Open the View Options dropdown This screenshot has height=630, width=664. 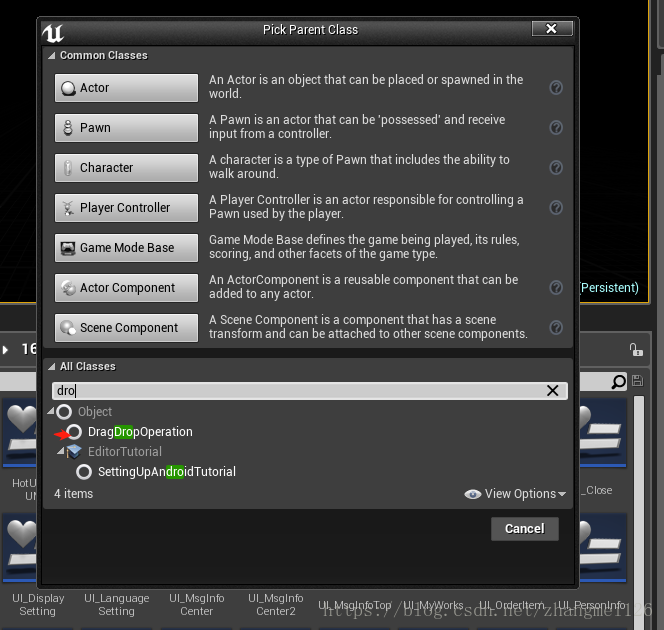point(515,494)
